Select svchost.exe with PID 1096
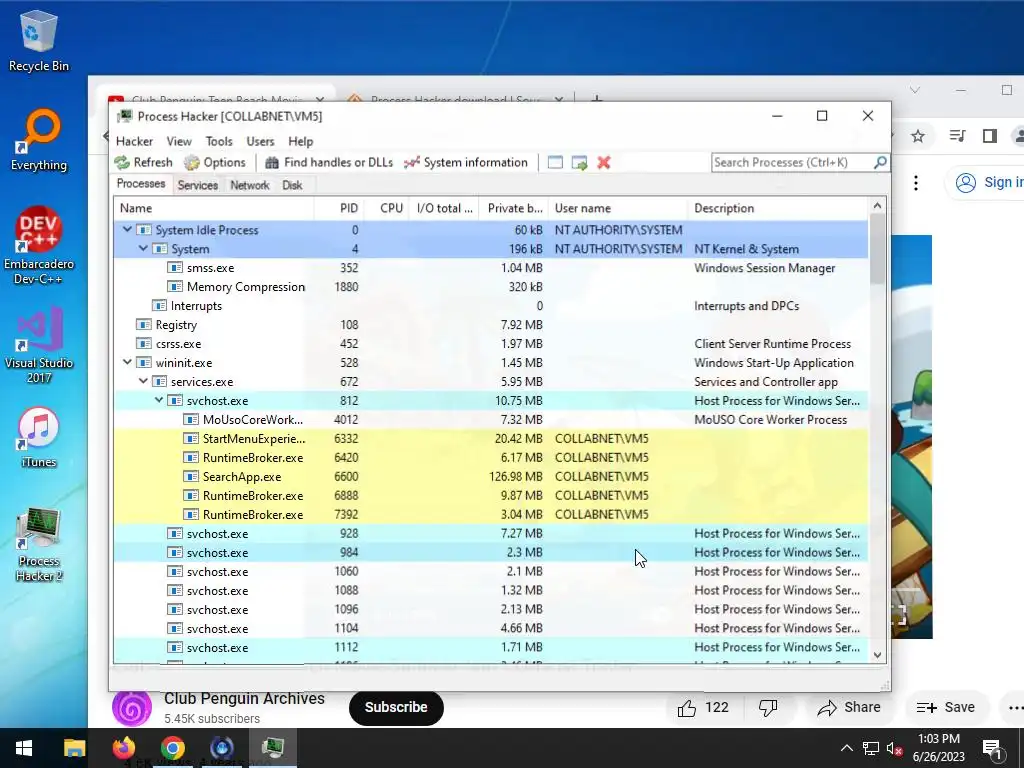 [491, 609]
